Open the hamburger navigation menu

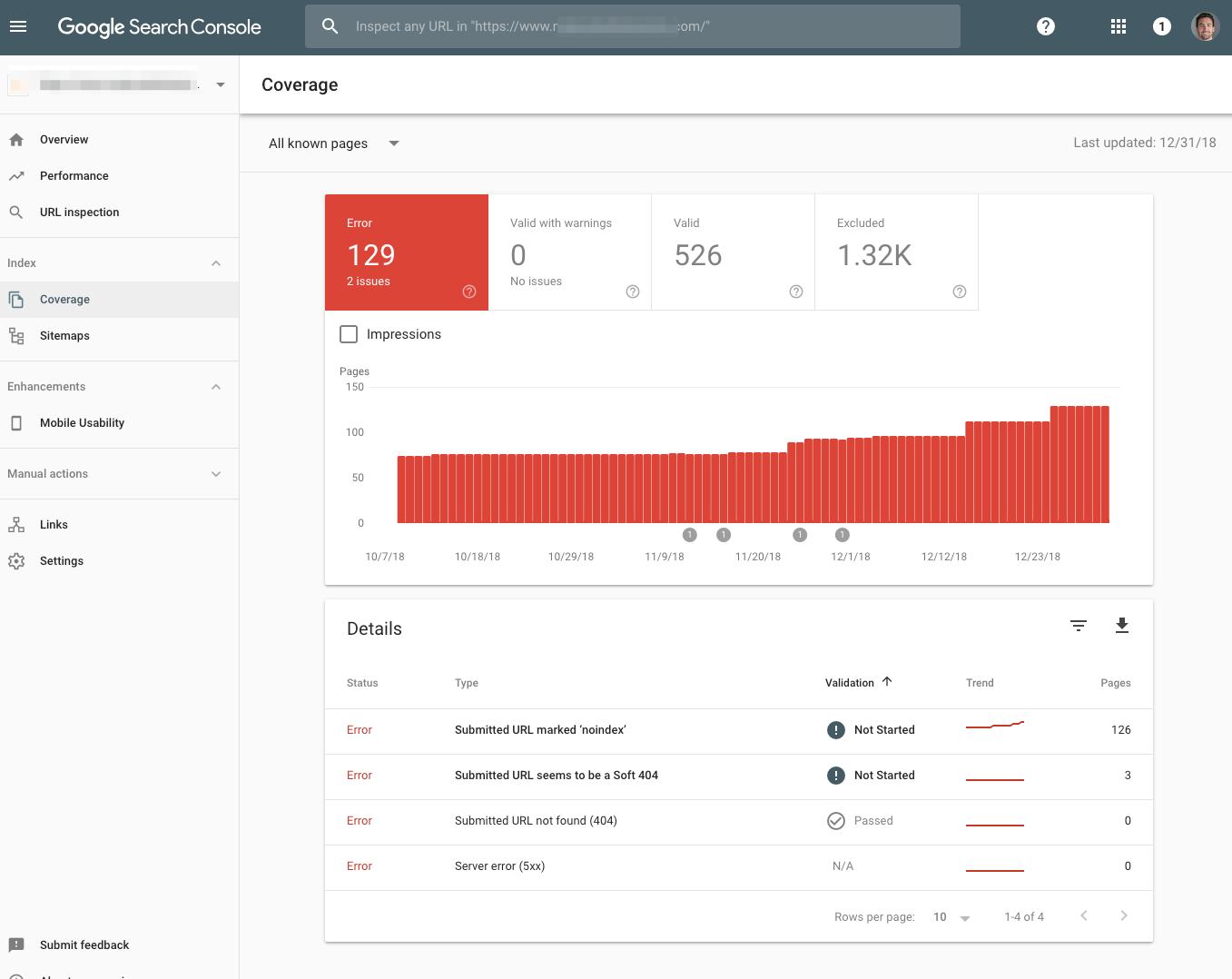click(x=18, y=26)
